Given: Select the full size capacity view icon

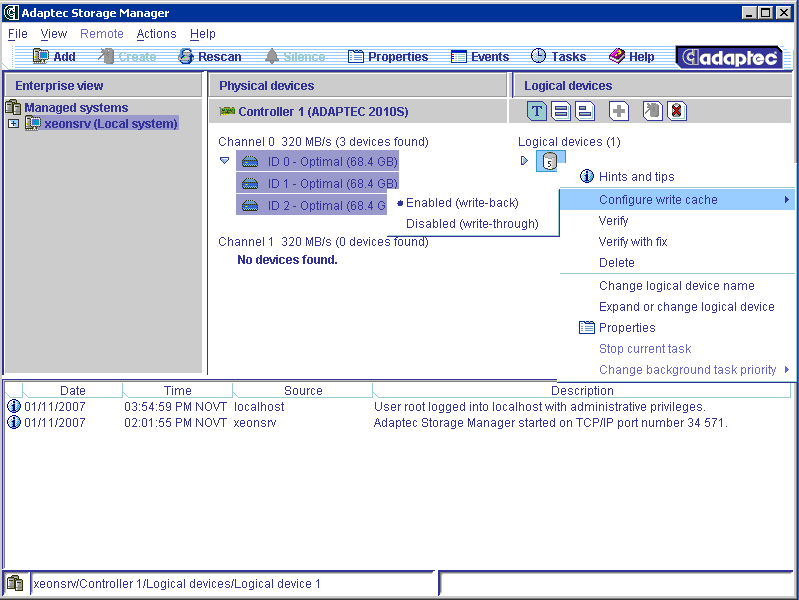Looking at the screenshot, I should click(x=561, y=111).
